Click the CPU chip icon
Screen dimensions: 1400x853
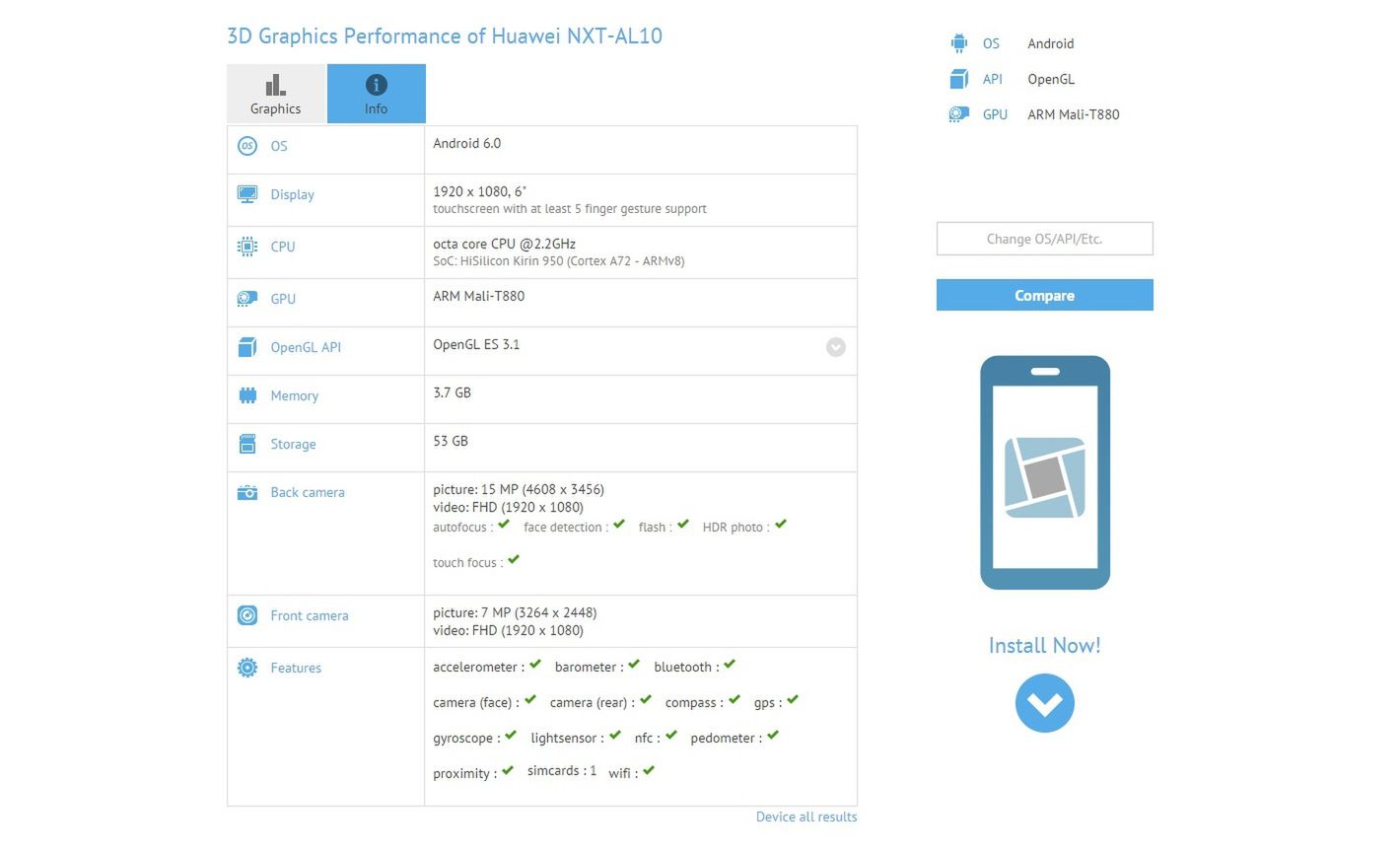[x=247, y=247]
